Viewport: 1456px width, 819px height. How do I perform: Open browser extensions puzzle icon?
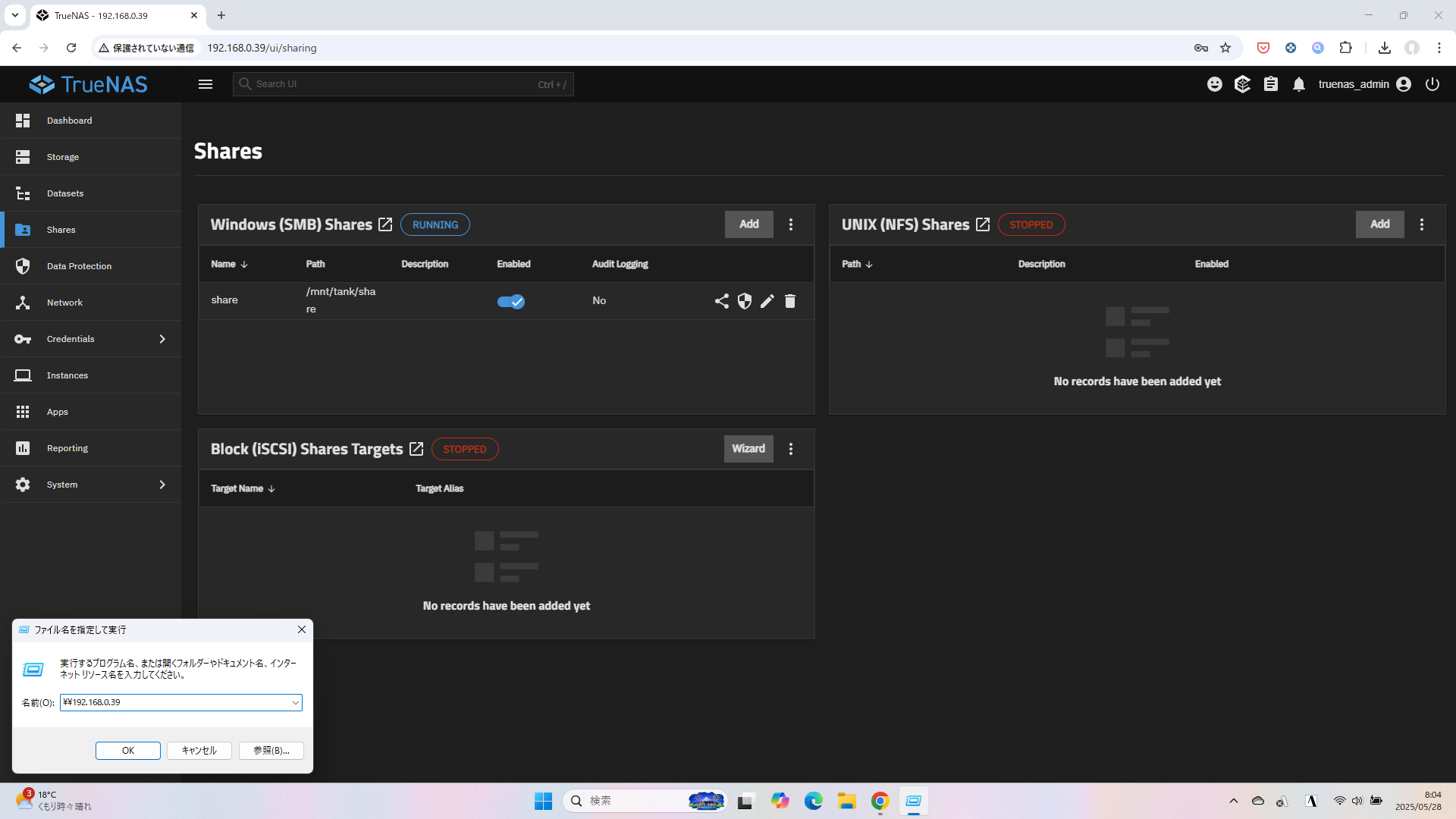coord(1345,48)
